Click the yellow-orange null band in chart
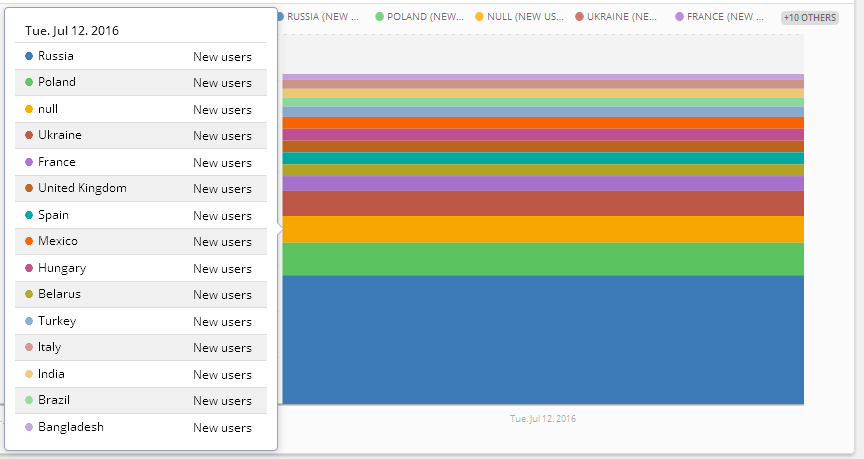This screenshot has height=459, width=864. [x=543, y=229]
